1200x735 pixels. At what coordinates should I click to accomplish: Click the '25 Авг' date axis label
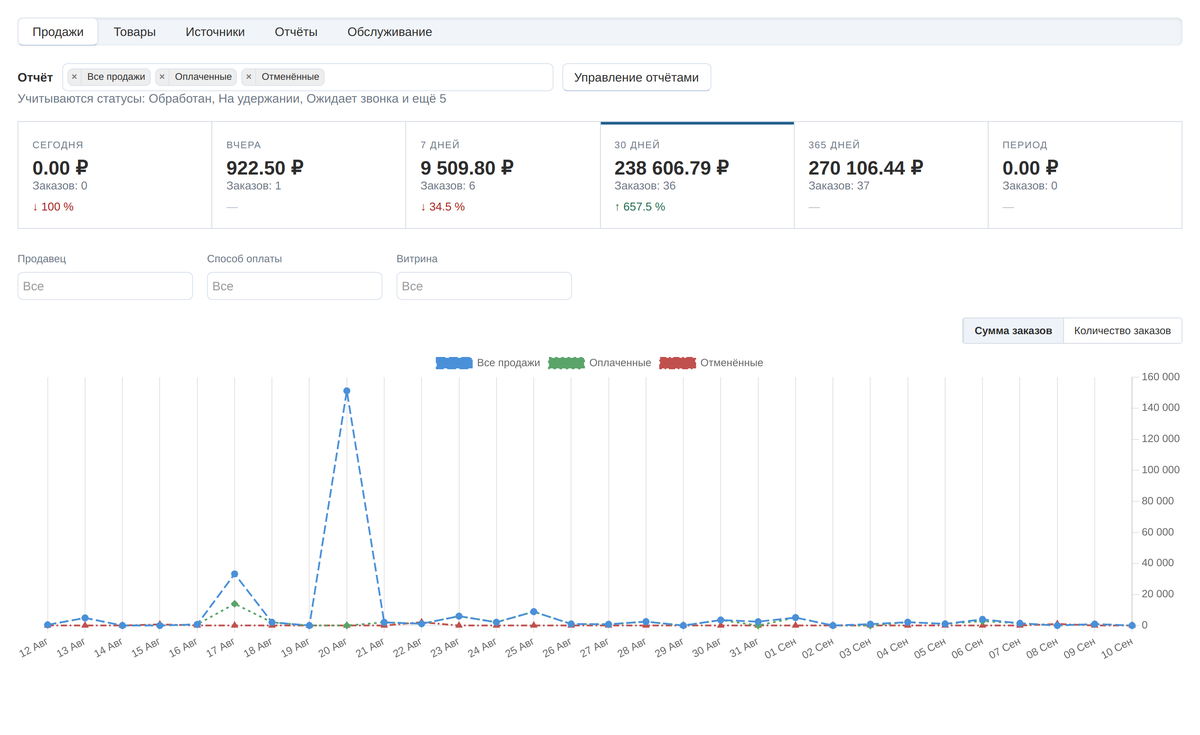tap(519, 648)
